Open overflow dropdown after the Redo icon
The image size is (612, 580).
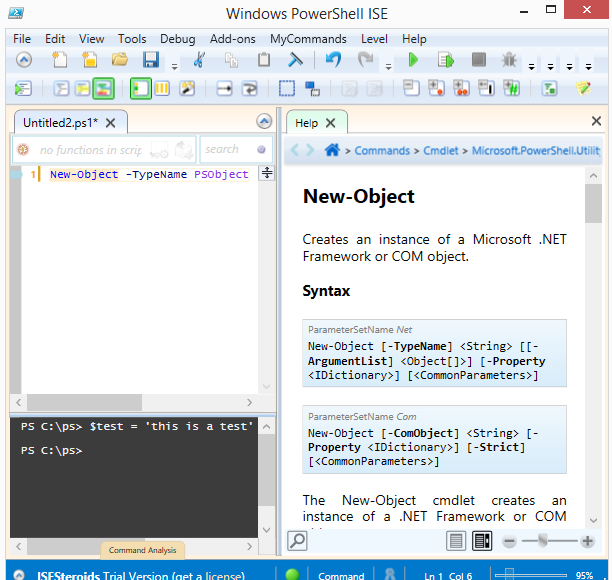[388, 67]
